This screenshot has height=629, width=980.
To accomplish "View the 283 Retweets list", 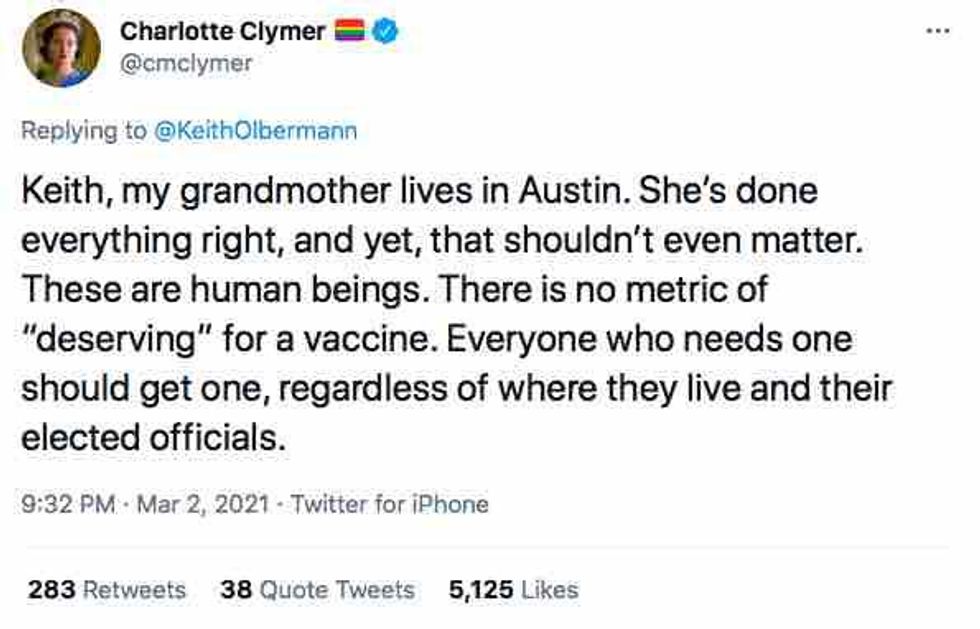I will point(106,590).
